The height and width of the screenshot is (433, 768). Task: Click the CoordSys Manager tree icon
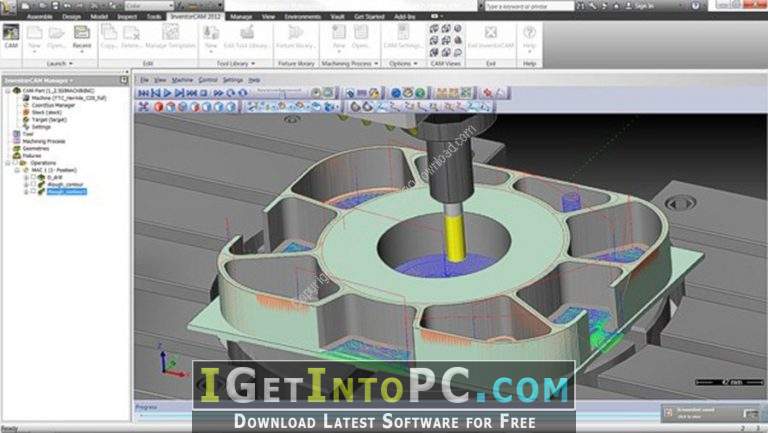26,105
